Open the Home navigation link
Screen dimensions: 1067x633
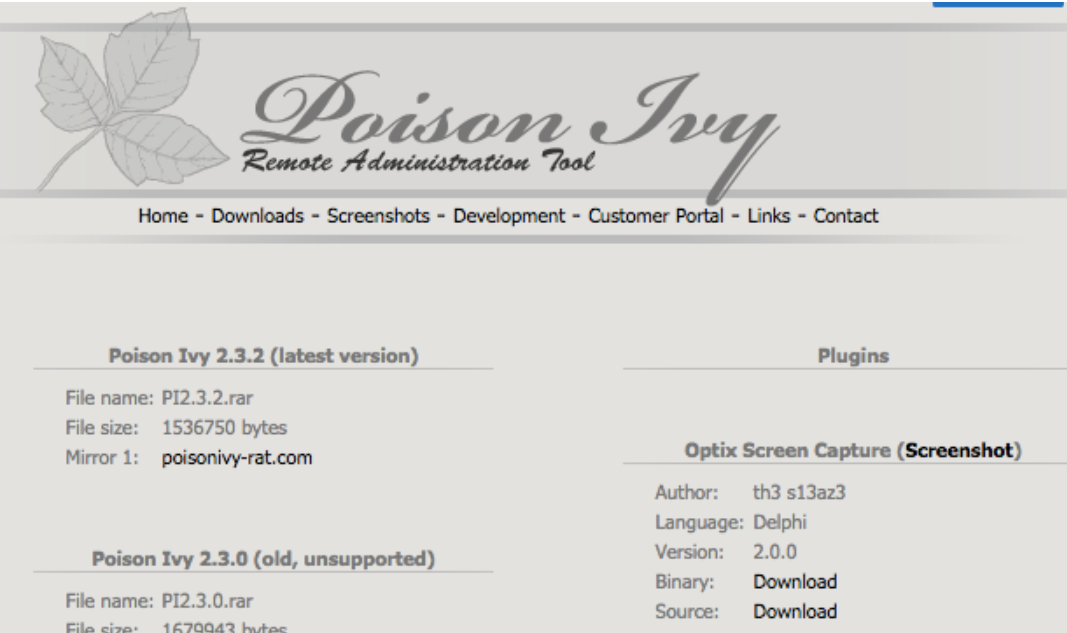pyautogui.click(x=163, y=216)
